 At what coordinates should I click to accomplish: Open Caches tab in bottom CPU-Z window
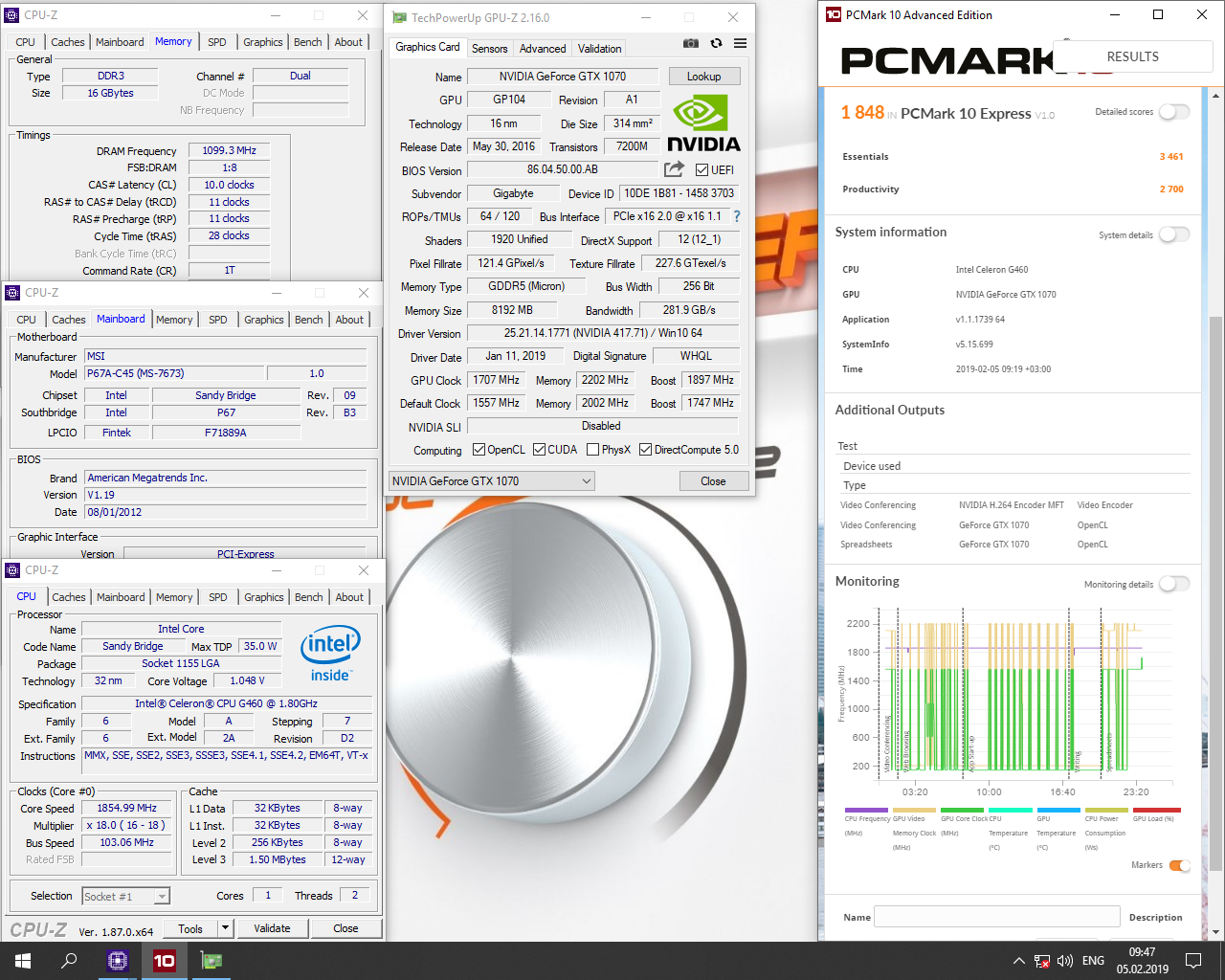tap(69, 597)
